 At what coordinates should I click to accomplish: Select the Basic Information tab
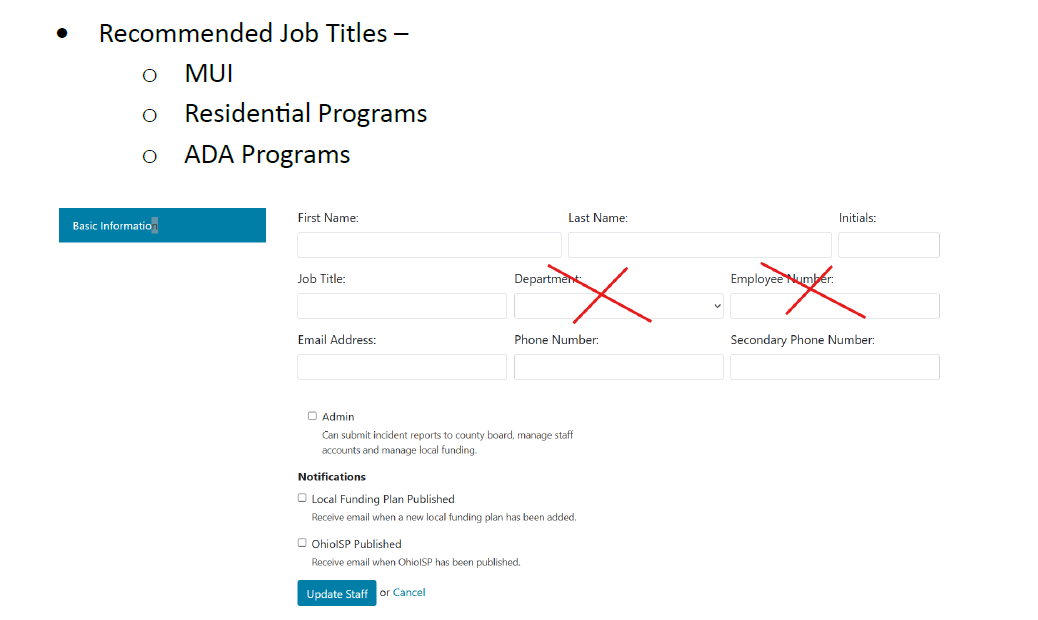(x=162, y=225)
